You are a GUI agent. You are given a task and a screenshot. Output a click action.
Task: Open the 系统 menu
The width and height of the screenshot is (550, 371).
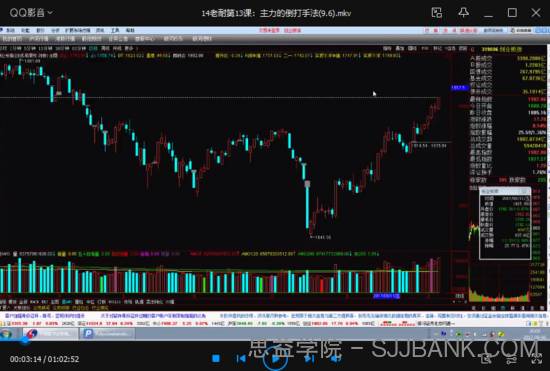(11, 31)
